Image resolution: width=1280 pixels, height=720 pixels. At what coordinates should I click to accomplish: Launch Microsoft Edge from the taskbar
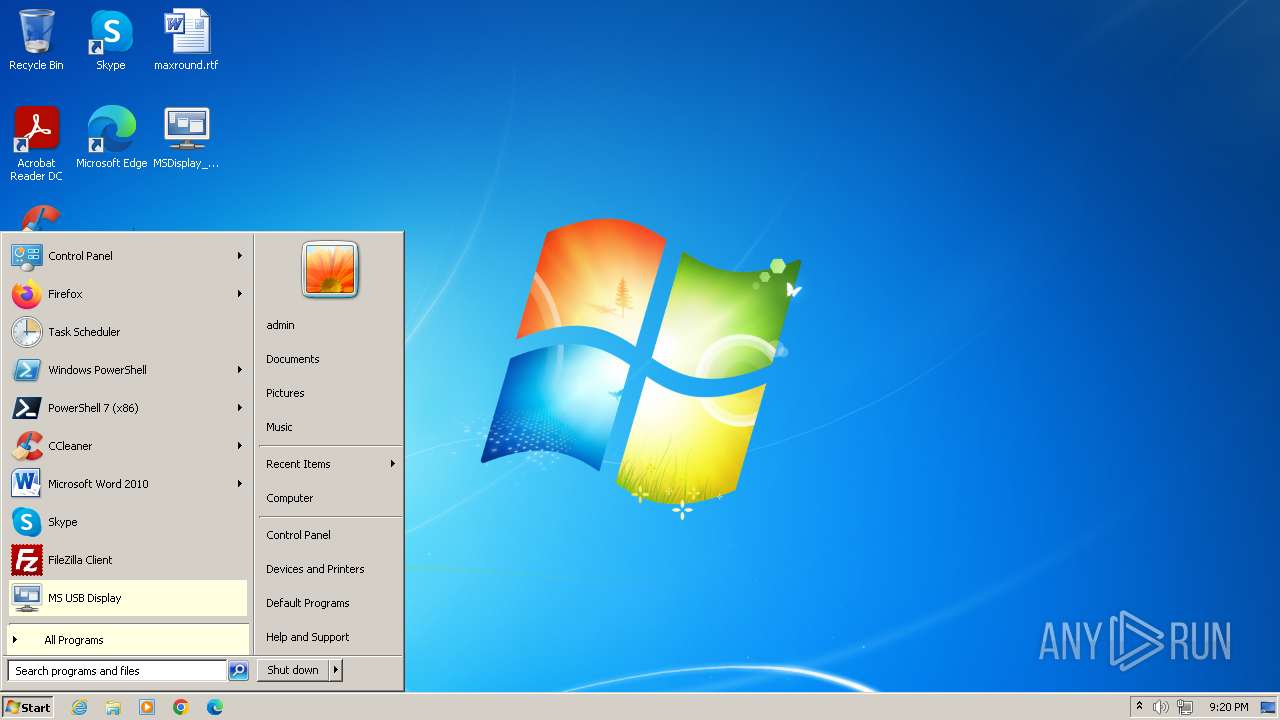click(215, 707)
